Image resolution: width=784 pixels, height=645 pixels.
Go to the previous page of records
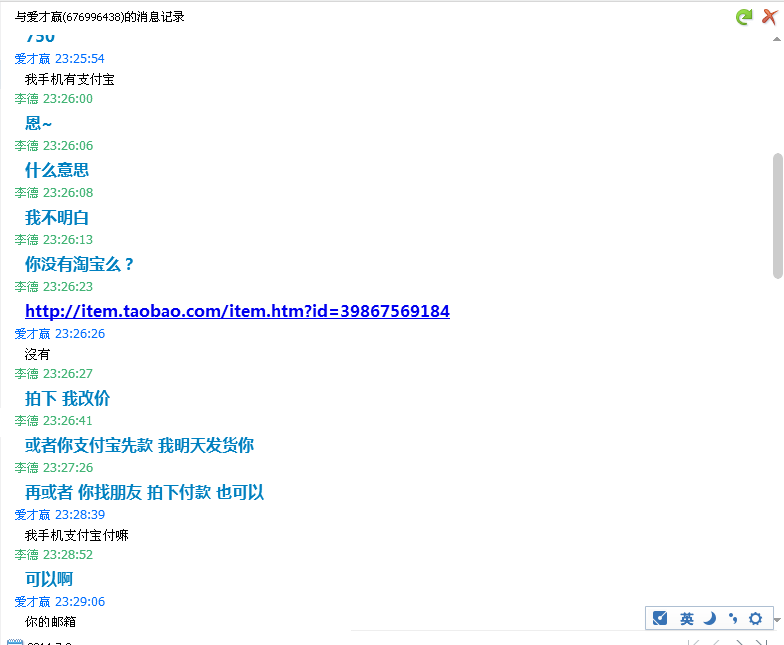[714, 642]
